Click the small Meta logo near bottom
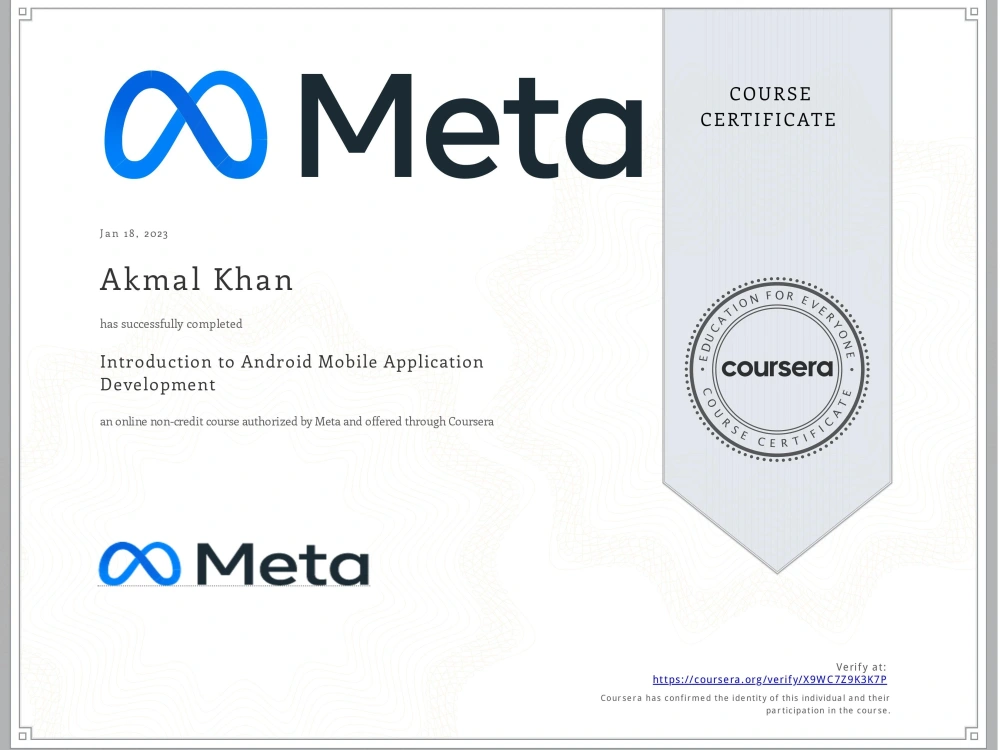1000x750 pixels. tap(234, 564)
